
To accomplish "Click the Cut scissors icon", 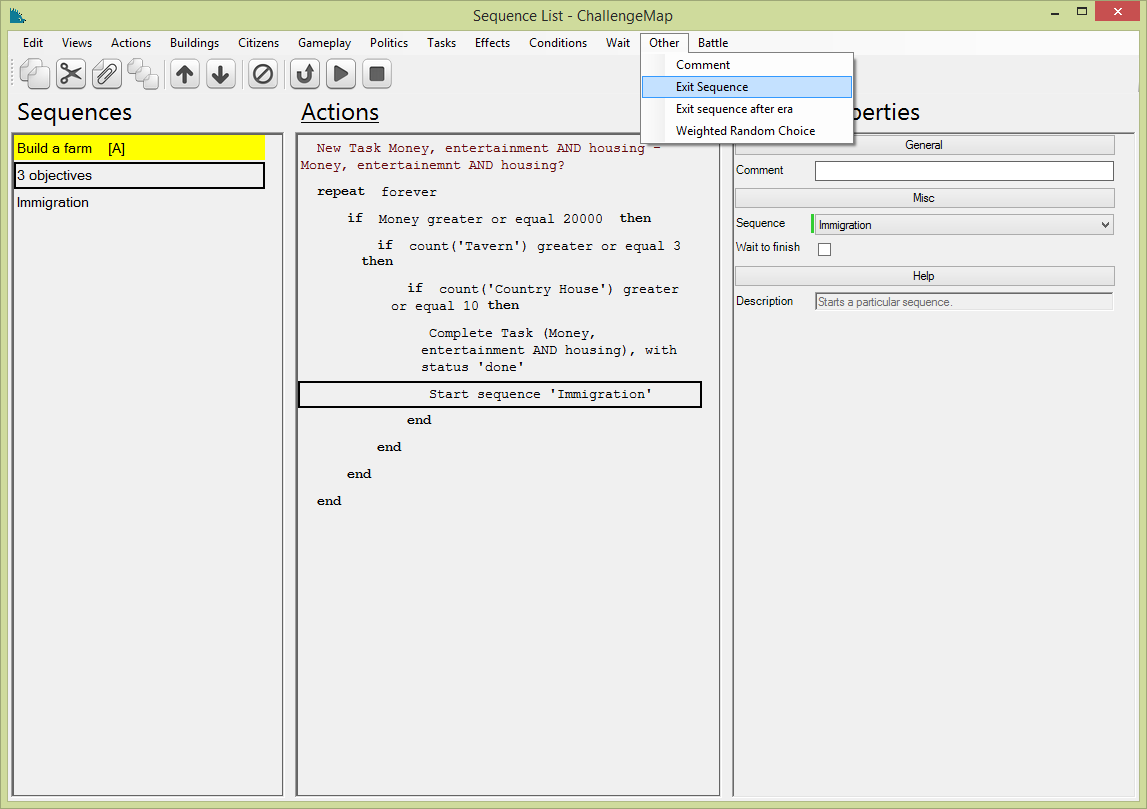I will 71,74.
